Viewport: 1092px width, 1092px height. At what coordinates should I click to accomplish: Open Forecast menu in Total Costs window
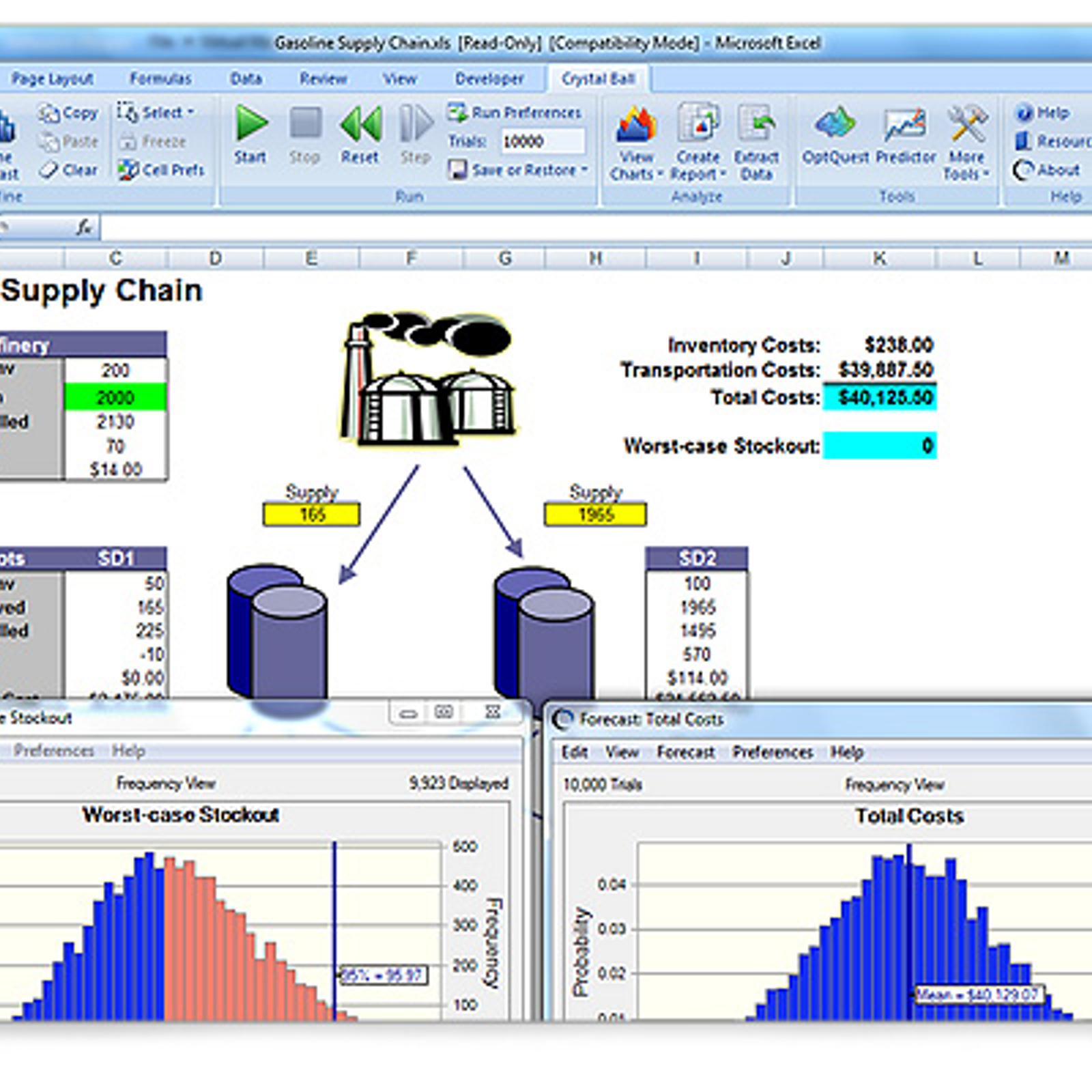coord(686,752)
